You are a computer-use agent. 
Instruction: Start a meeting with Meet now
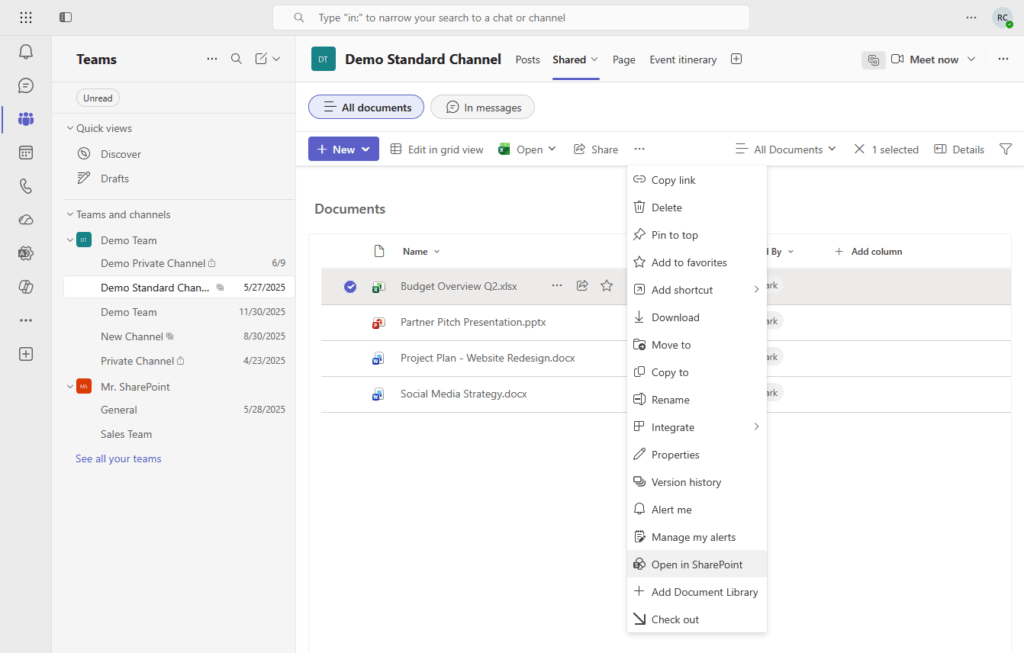tap(925, 59)
